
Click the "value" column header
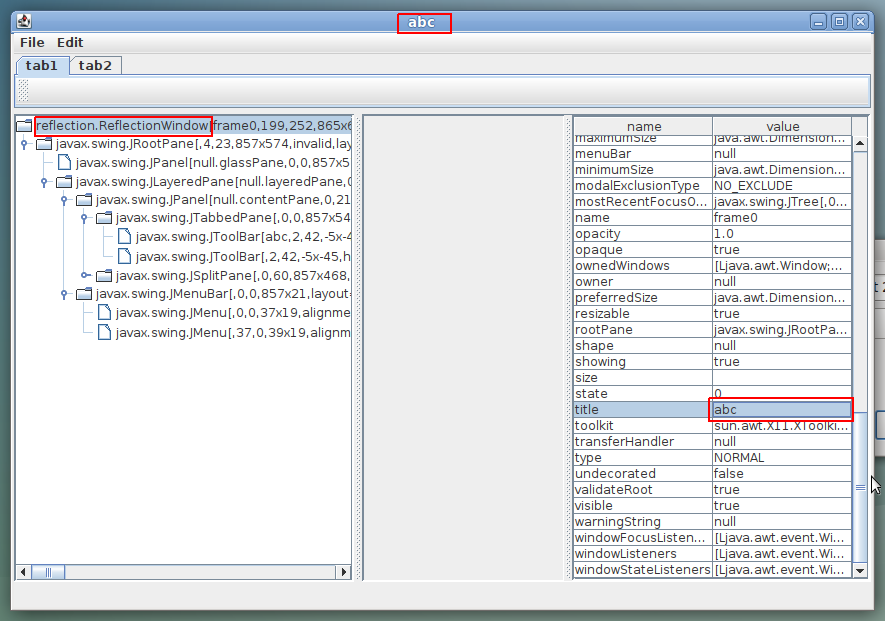tap(782, 126)
